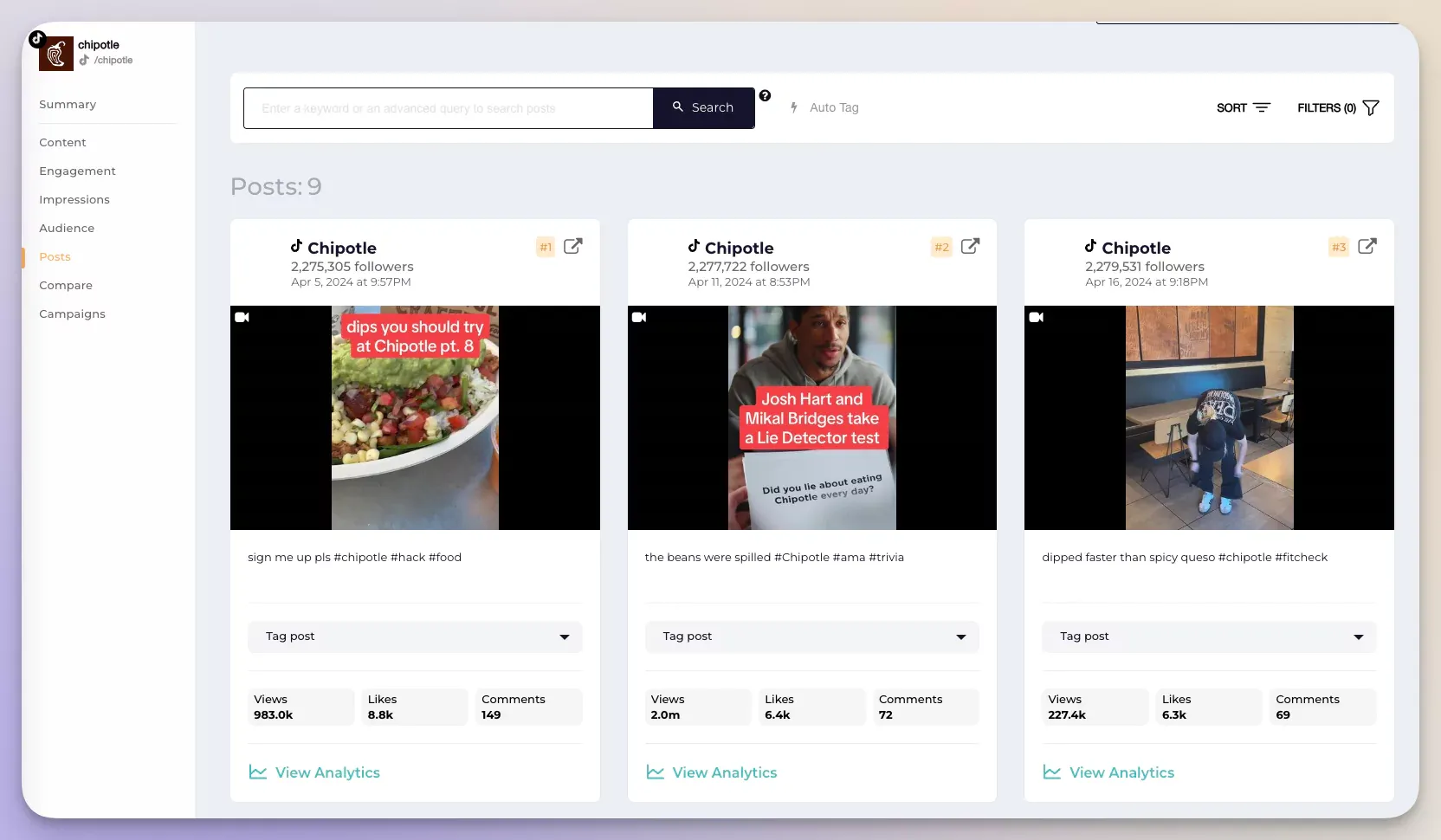Click the Sort lines icon
Viewport: 1441px width, 840px height.
tap(1262, 107)
